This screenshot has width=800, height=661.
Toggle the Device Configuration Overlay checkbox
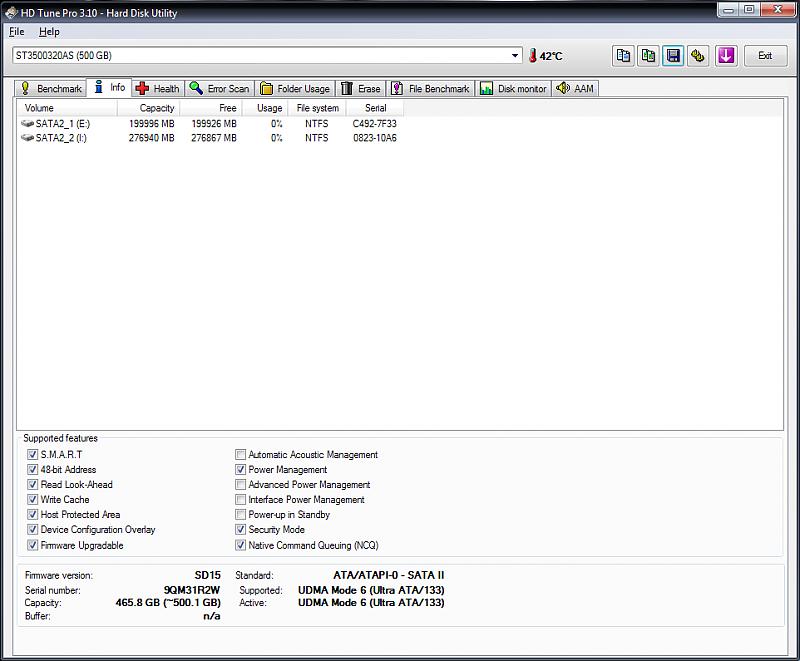pyautogui.click(x=33, y=529)
